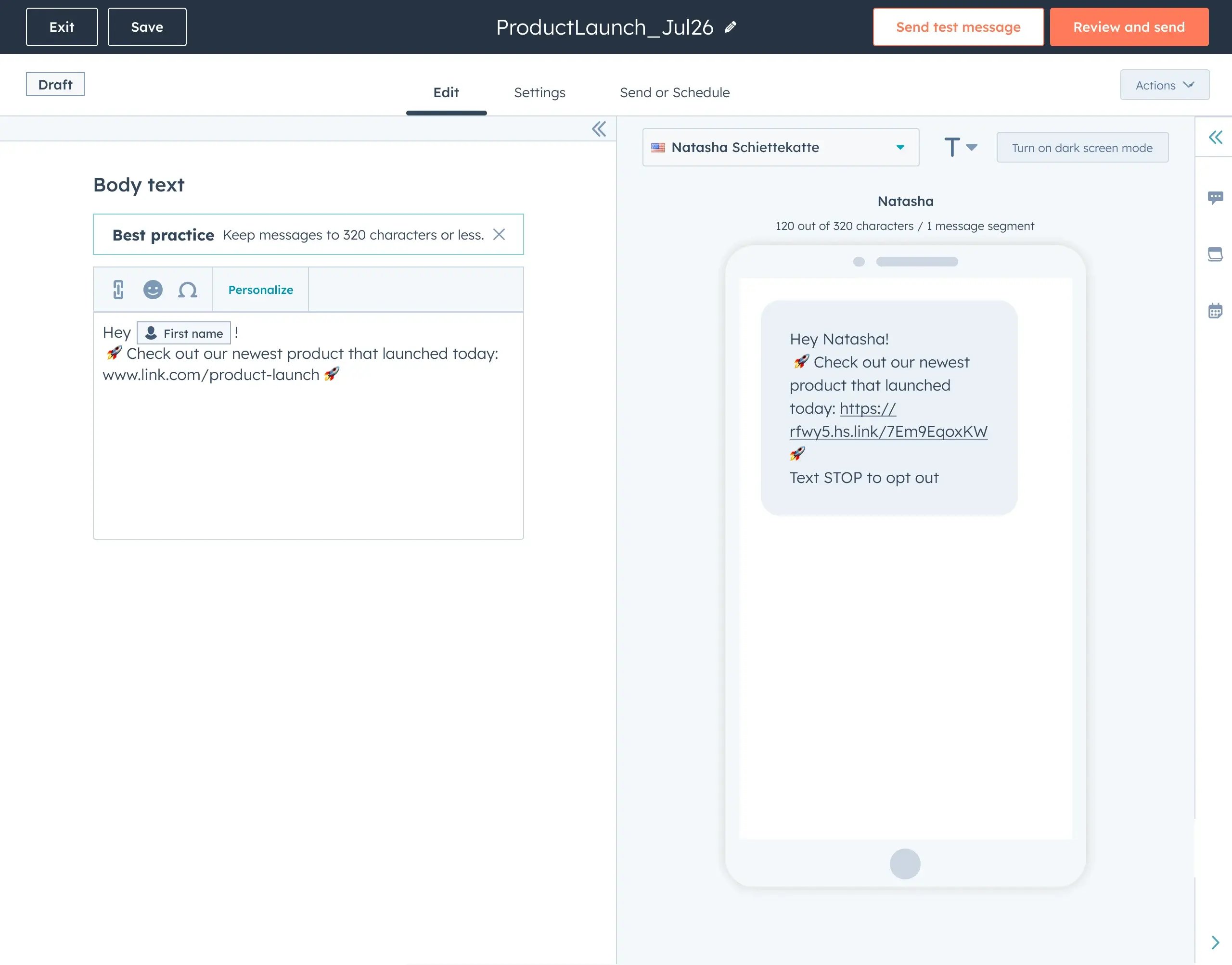Image resolution: width=1232 pixels, height=965 pixels.
Task: Open the emoji picker smiley icon
Action: (x=153, y=289)
